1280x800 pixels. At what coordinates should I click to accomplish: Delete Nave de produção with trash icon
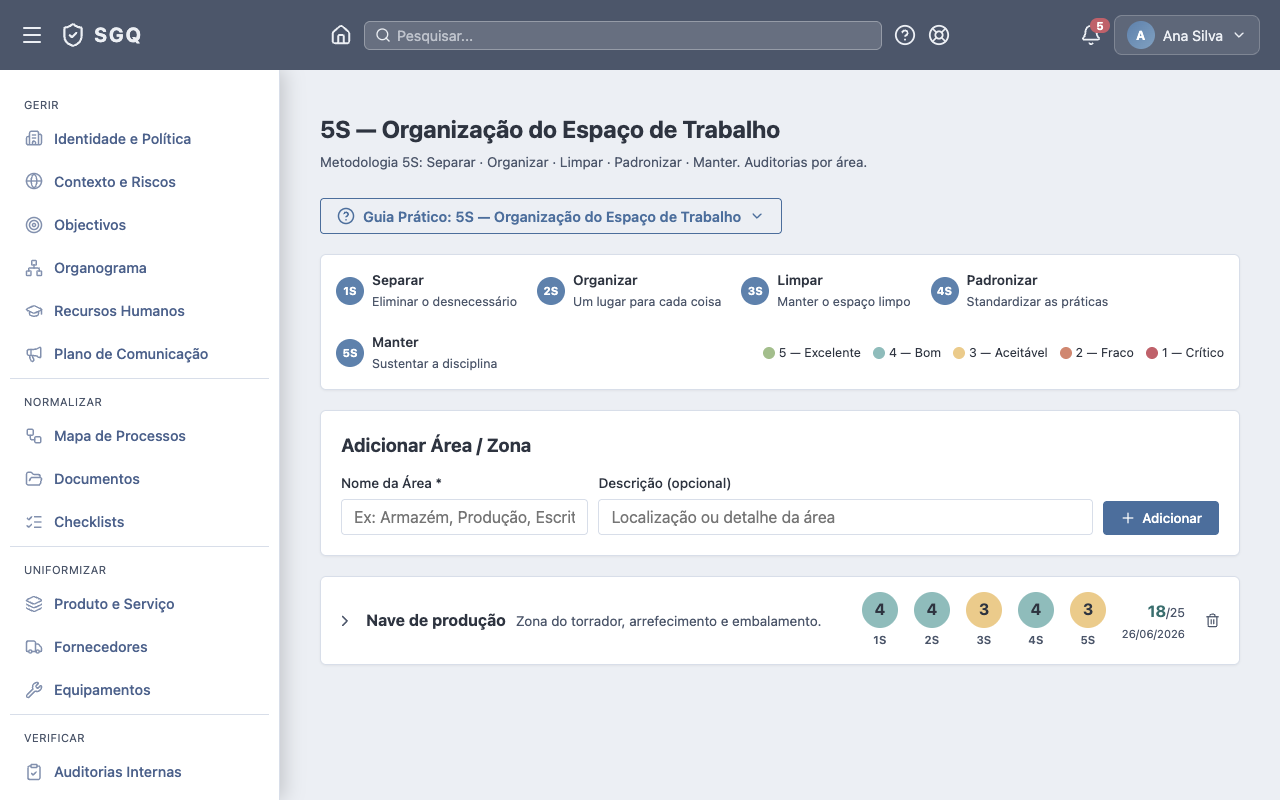tap(1212, 621)
